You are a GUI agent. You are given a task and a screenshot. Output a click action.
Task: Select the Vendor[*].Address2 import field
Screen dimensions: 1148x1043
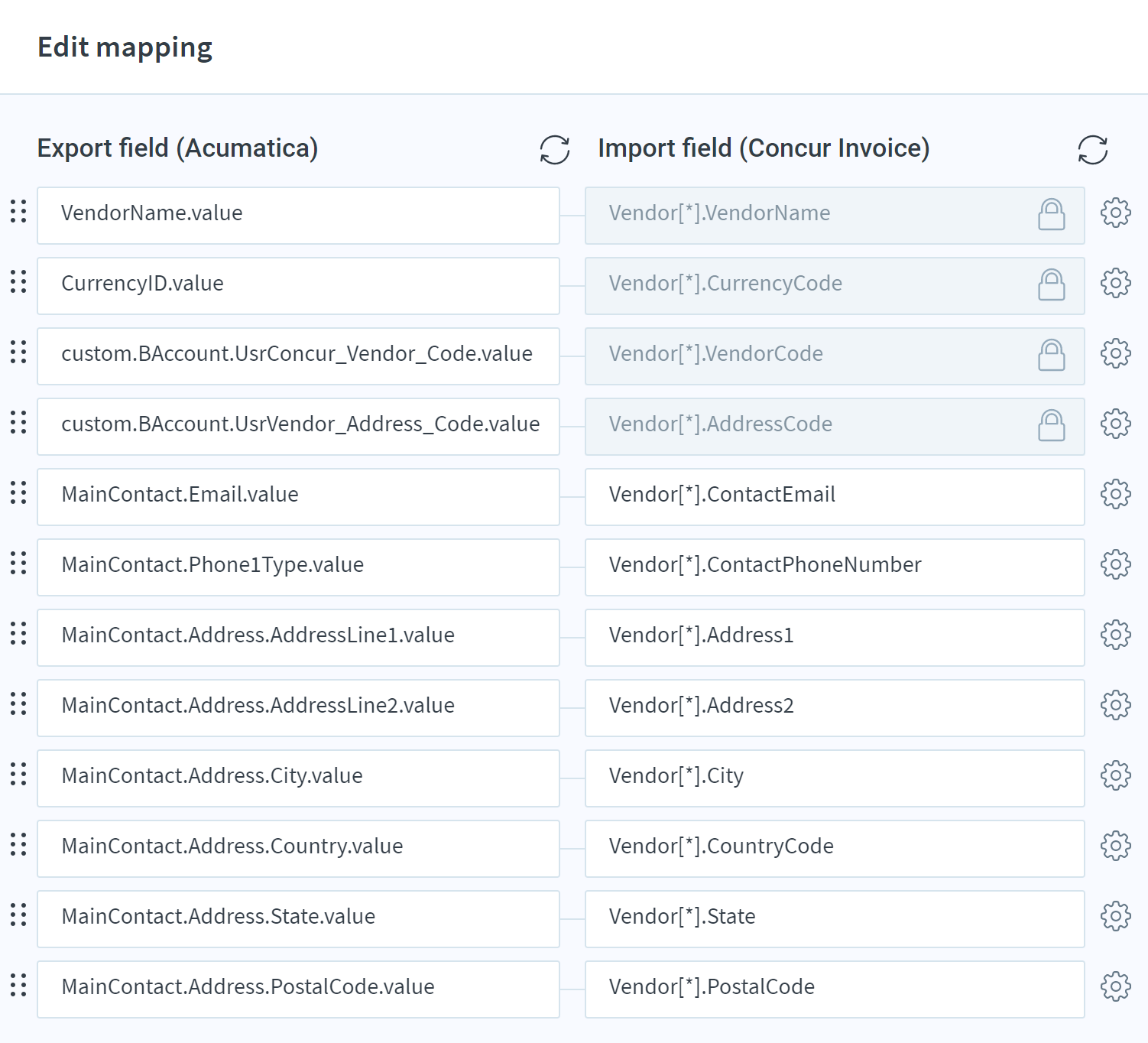pos(835,708)
